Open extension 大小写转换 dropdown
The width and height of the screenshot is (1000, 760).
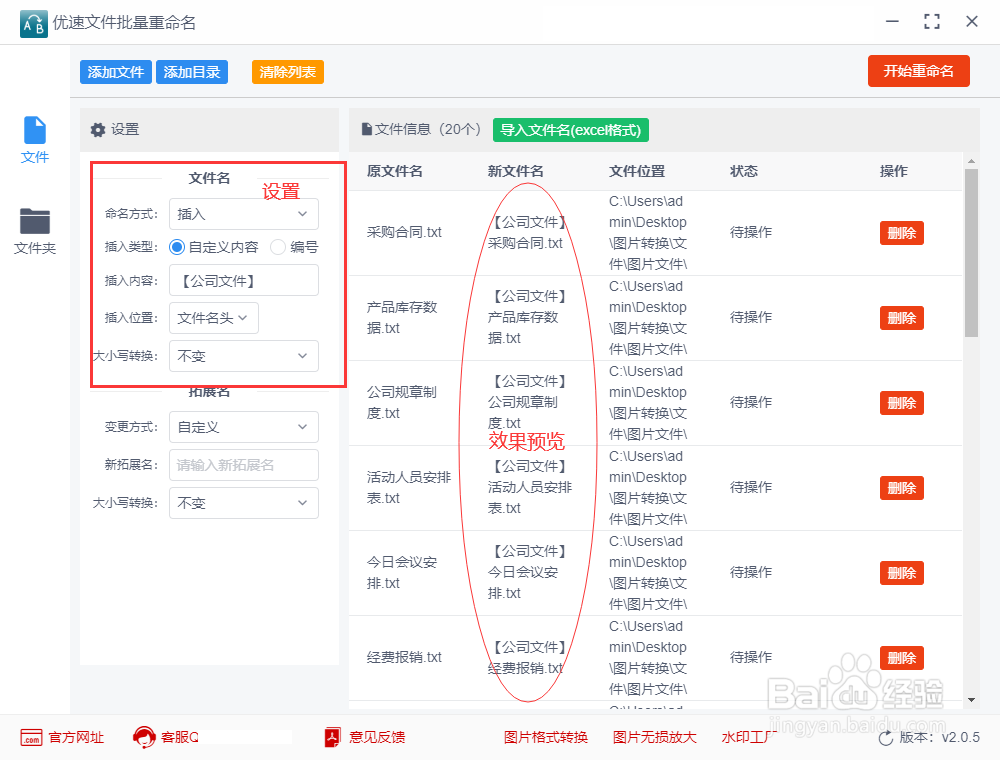(x=244, y=503)
